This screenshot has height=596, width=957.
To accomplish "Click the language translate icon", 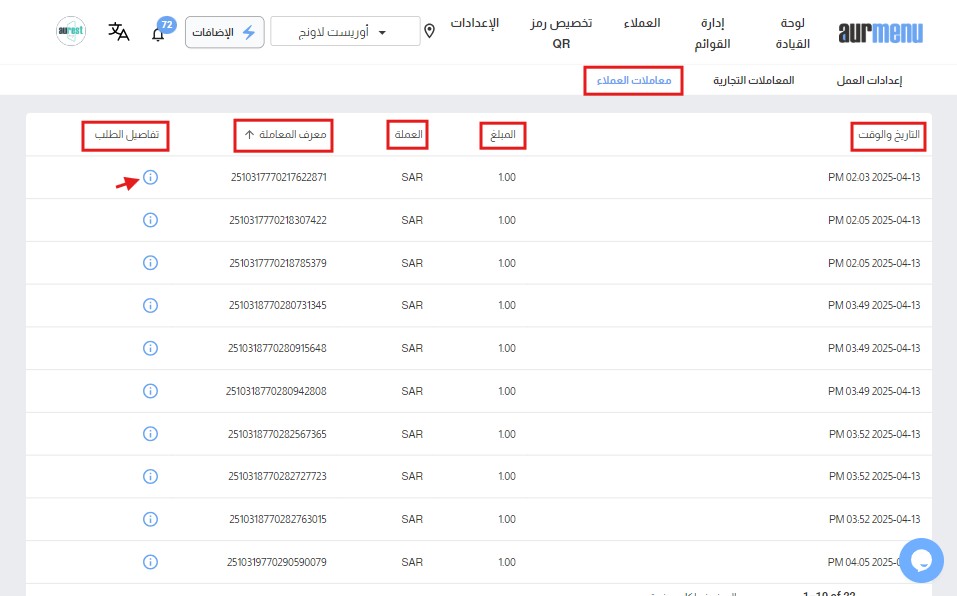I will pos(119,32).
